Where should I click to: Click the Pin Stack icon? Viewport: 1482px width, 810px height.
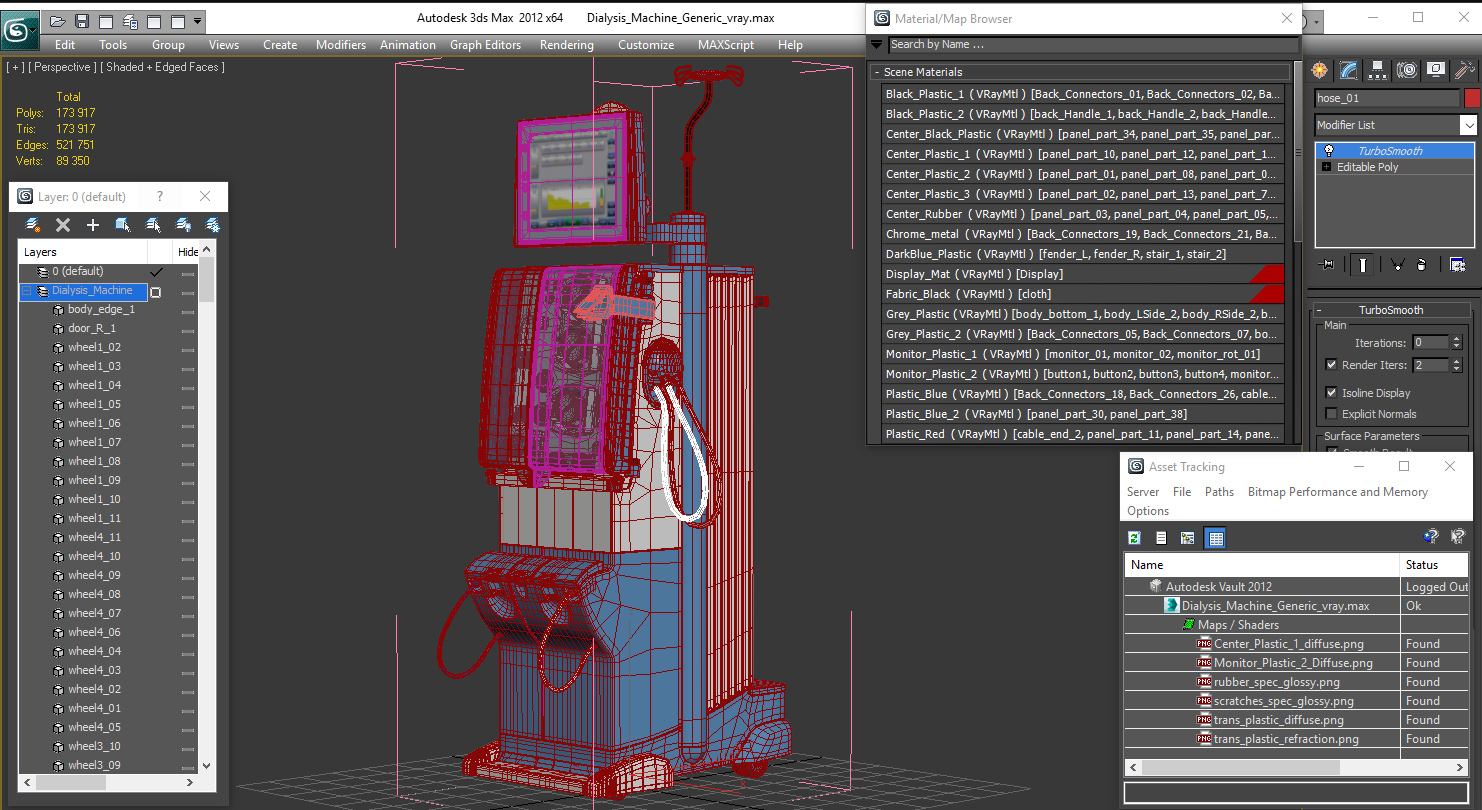(x=1327, y=265)
